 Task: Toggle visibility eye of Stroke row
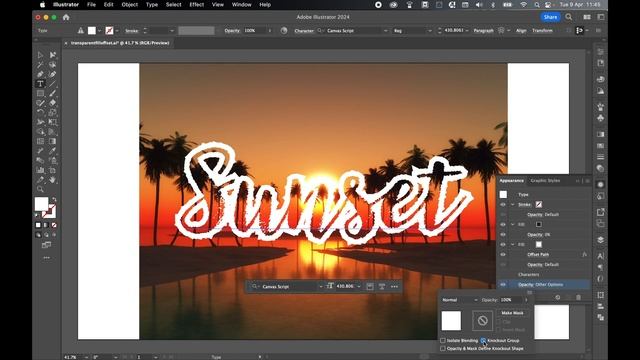[x=503, y=204]
